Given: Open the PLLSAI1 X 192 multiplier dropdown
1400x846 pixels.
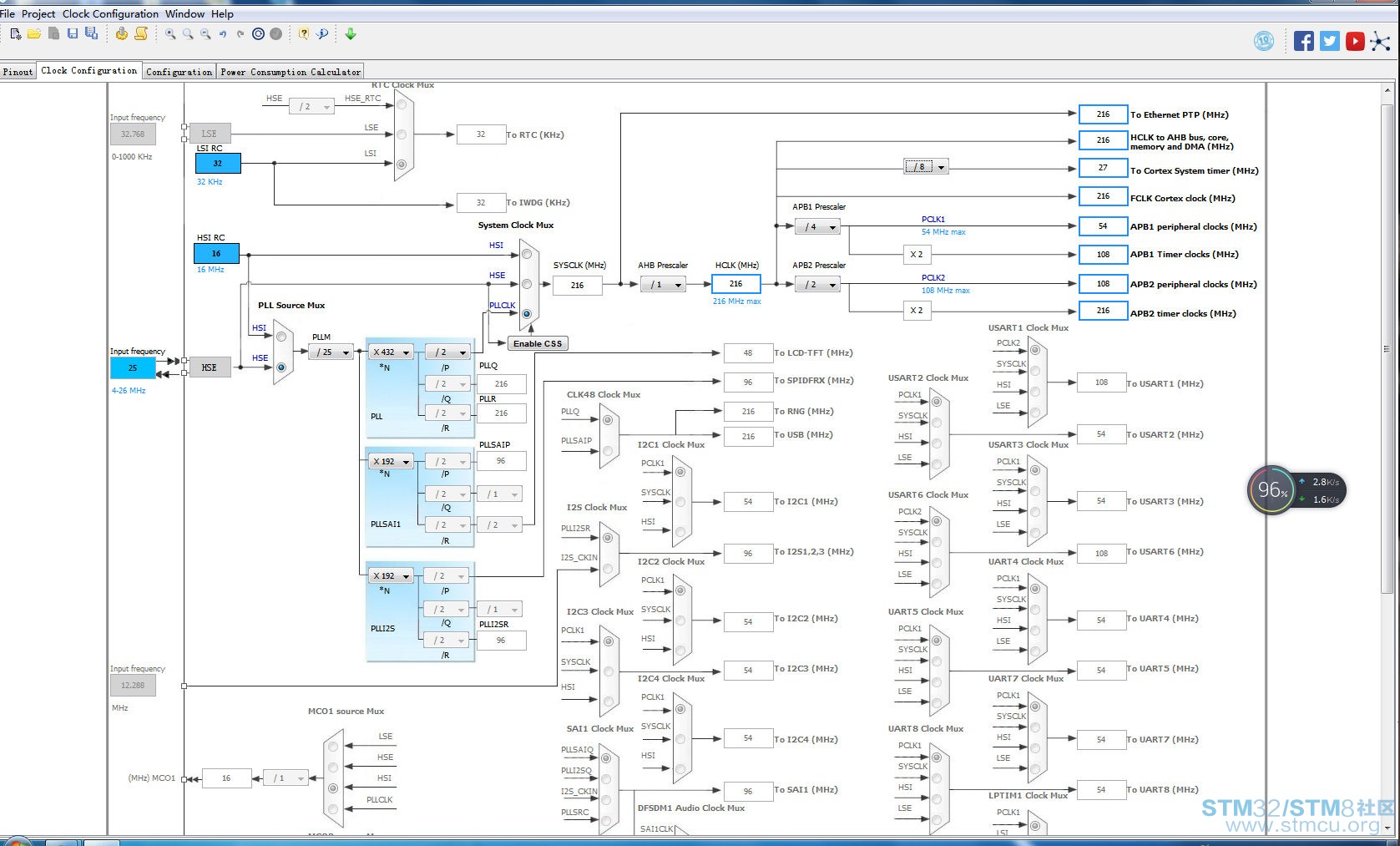Looking at the screenshot, I should coord(392,462).
